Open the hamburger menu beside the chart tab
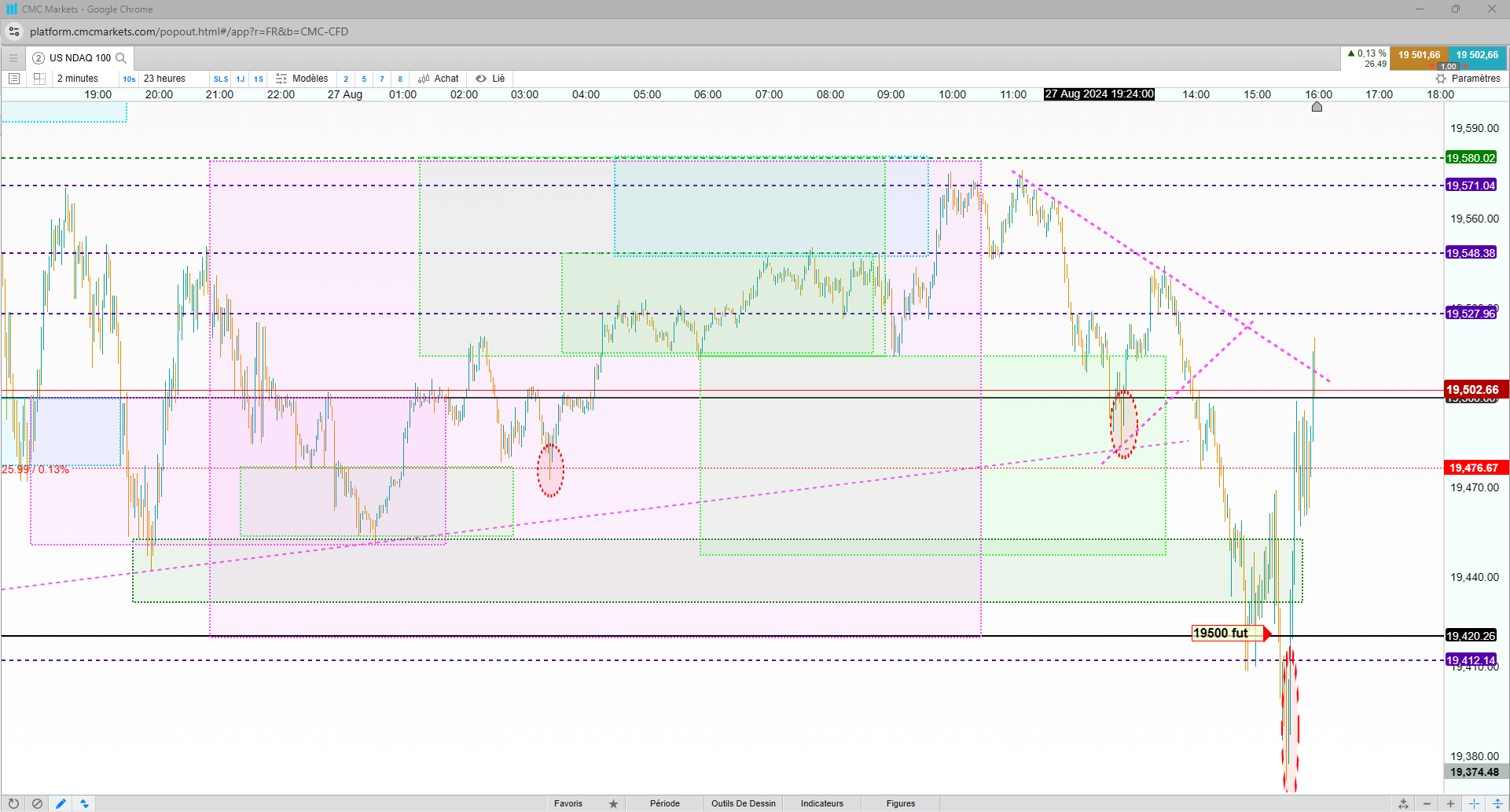This screenshot has width=1510, height=812. pos(13,58)
